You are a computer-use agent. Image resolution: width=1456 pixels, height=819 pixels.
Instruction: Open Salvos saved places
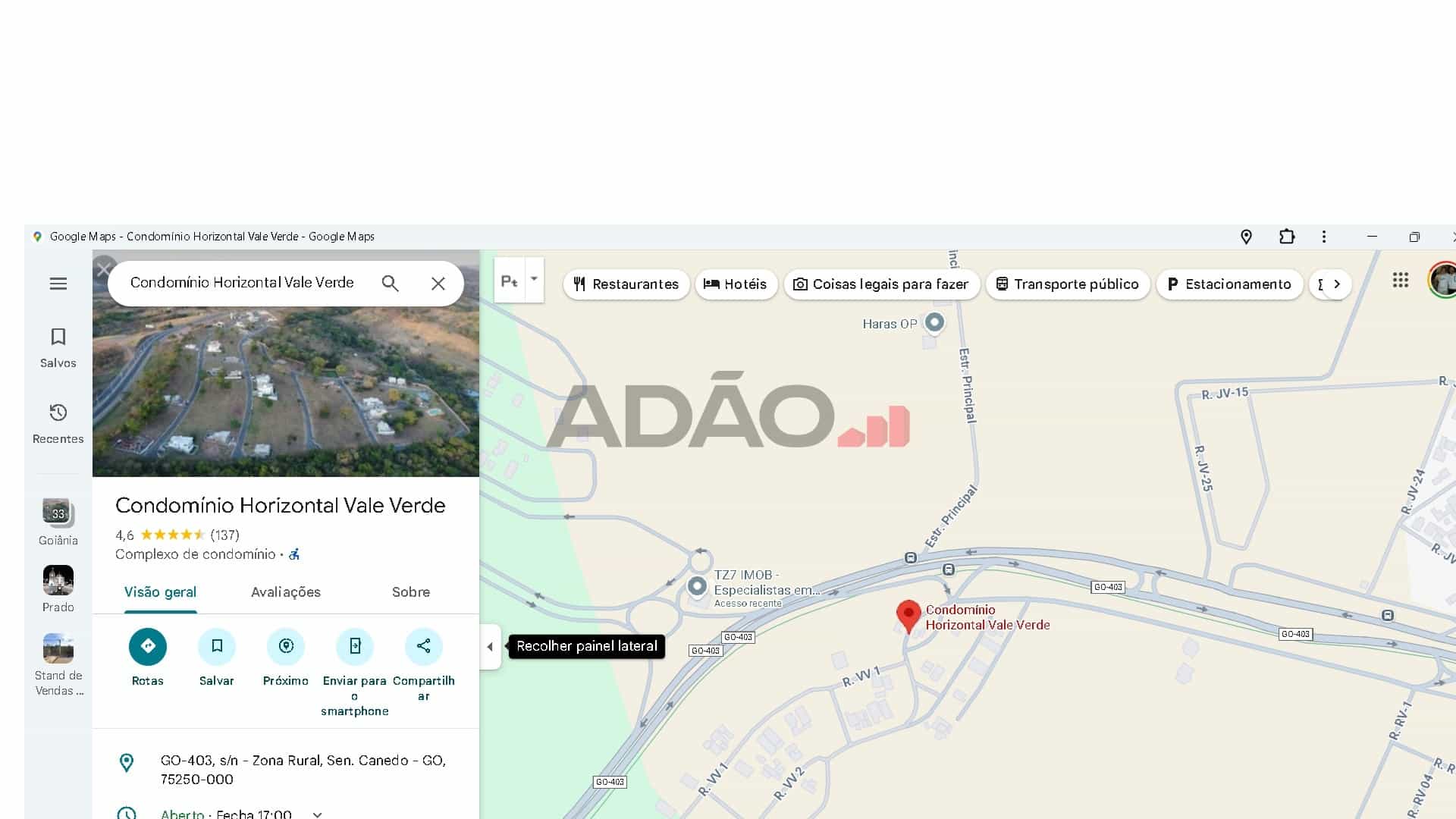point(58,348)
